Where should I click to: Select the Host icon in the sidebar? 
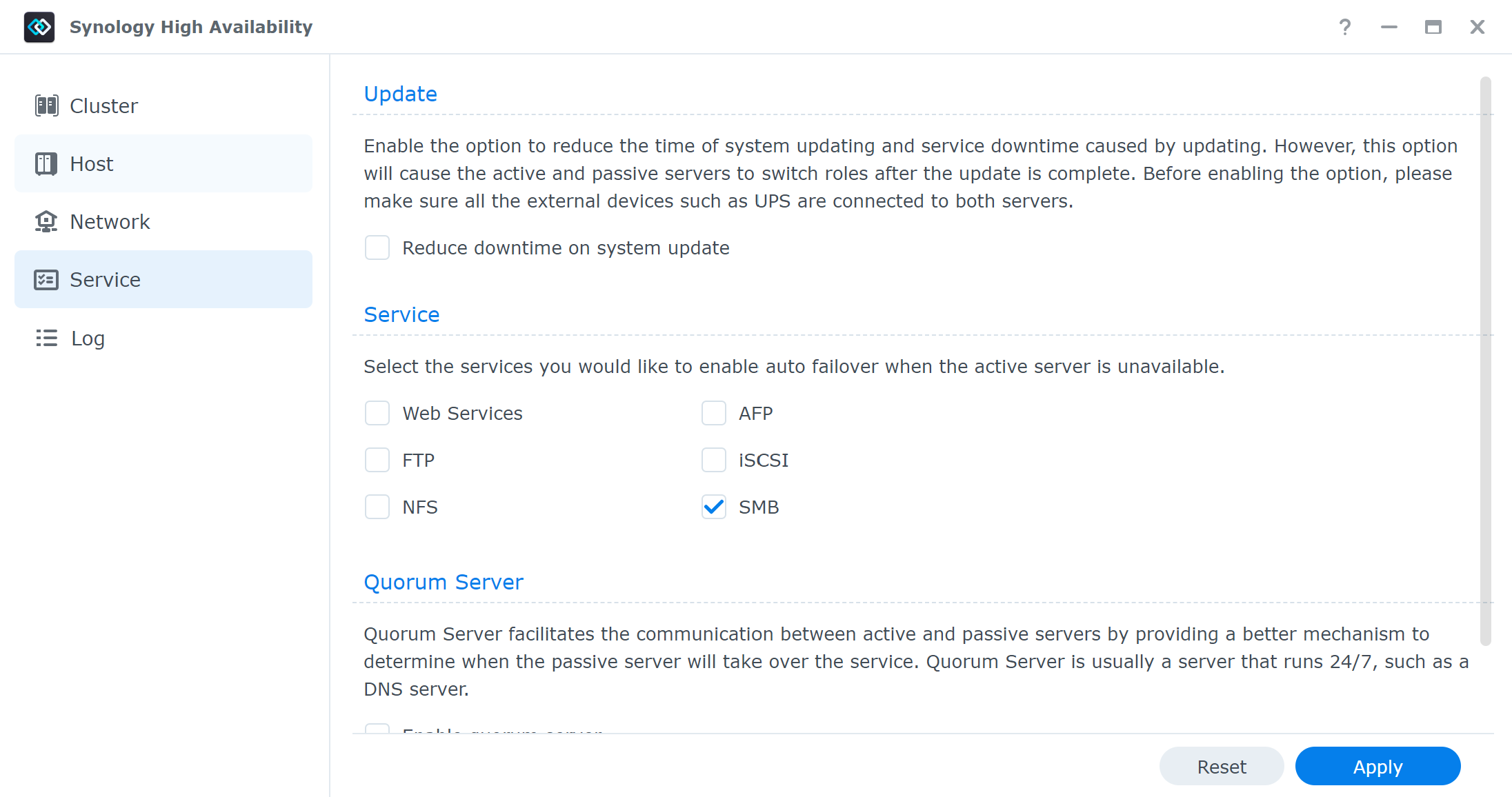click(46, 163)
